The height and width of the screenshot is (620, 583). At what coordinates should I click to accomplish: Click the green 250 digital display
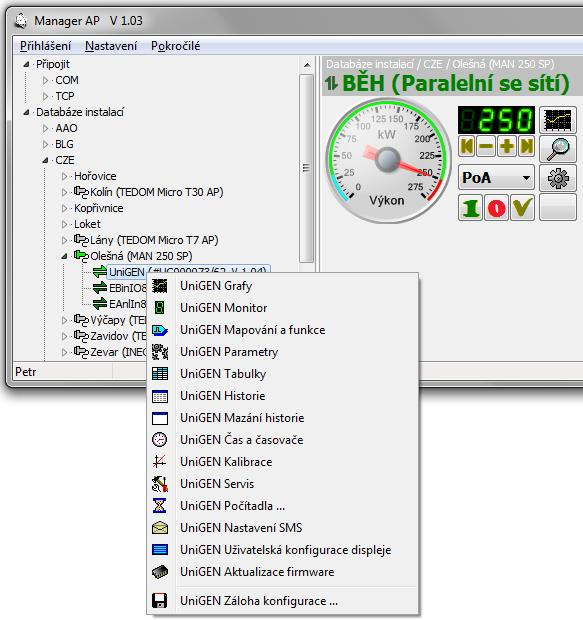point(496,120)
